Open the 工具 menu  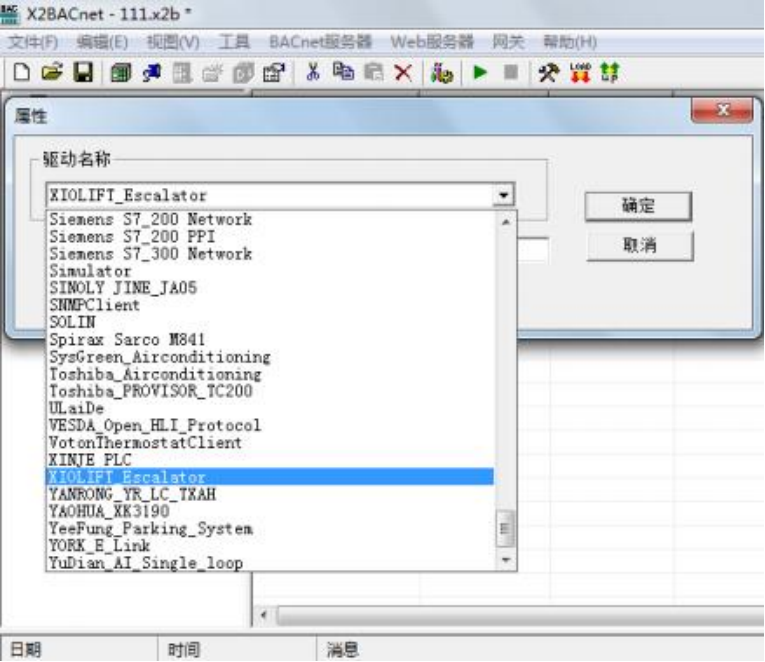(234, 42)
